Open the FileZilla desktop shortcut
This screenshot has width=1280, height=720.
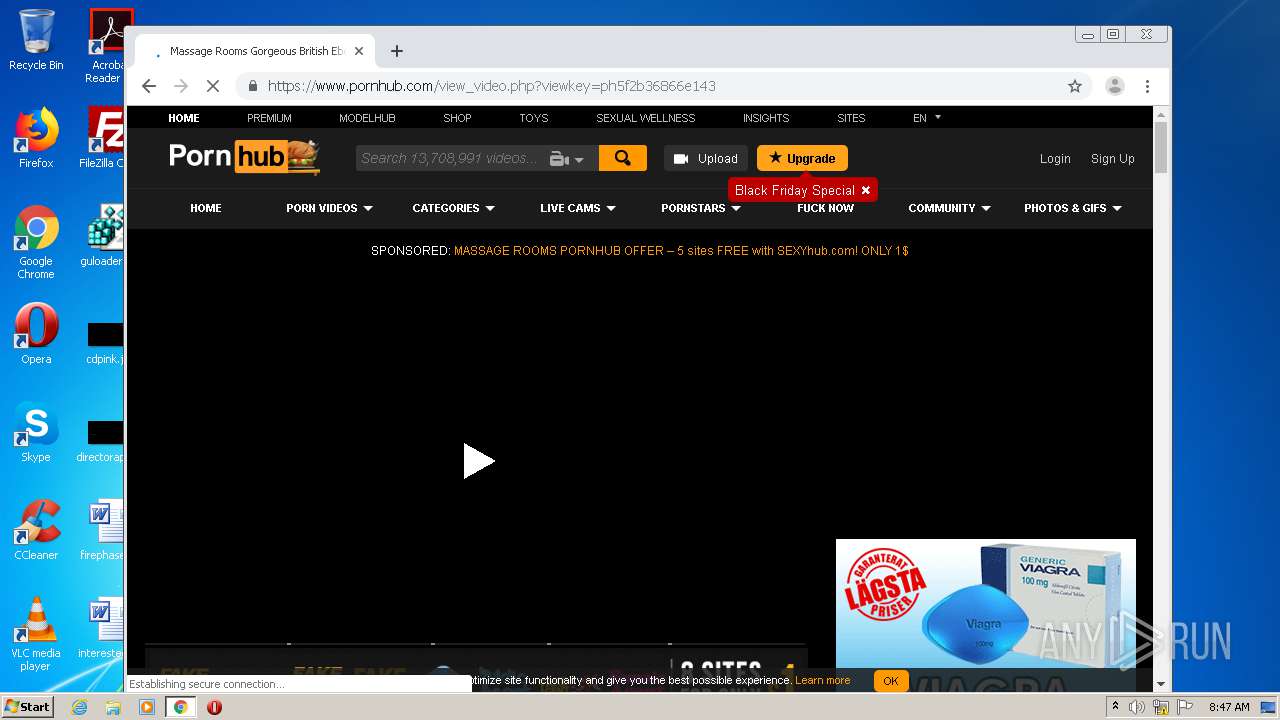pos(103,138)
